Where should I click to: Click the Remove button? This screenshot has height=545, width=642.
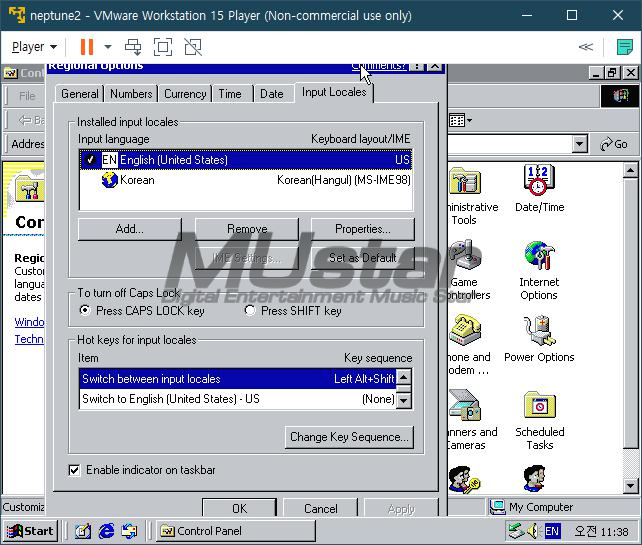point(247,229)
